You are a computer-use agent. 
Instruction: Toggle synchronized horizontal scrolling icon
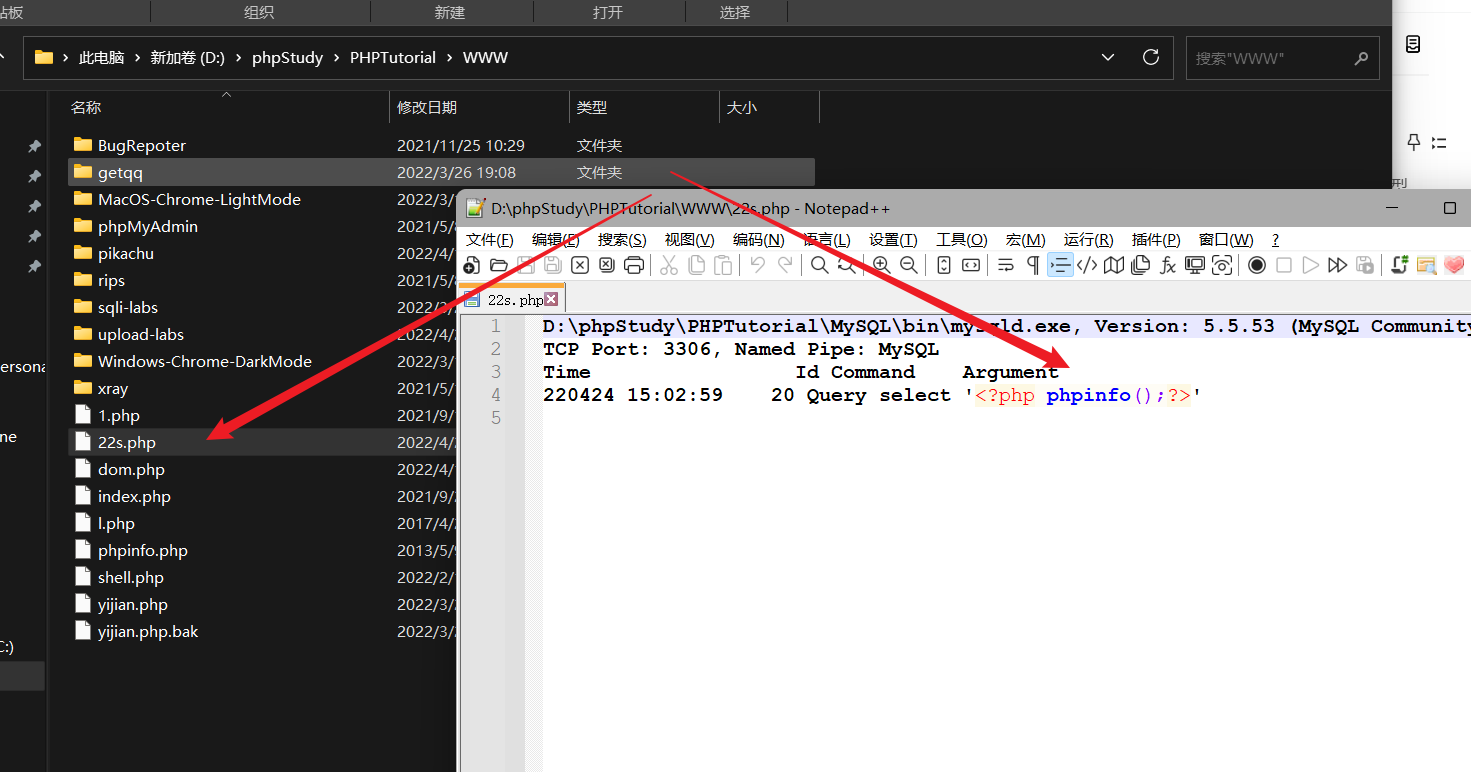click(971, 265)
